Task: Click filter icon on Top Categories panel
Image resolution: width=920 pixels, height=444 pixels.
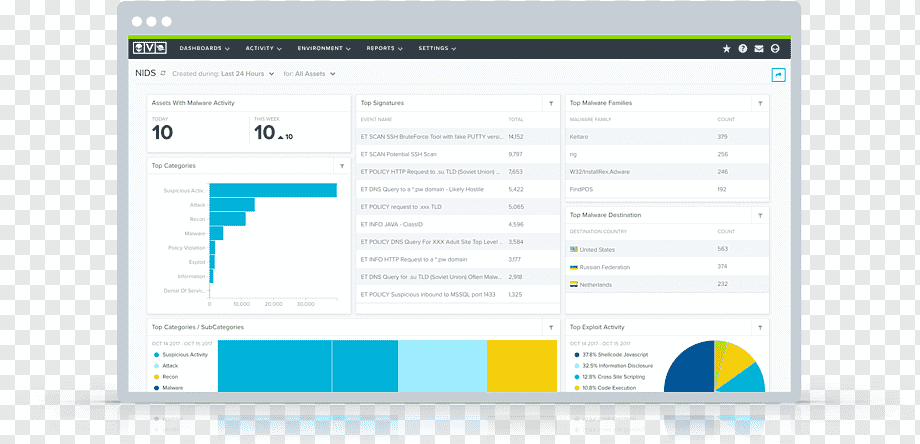Action: click(x=342, y=166)
